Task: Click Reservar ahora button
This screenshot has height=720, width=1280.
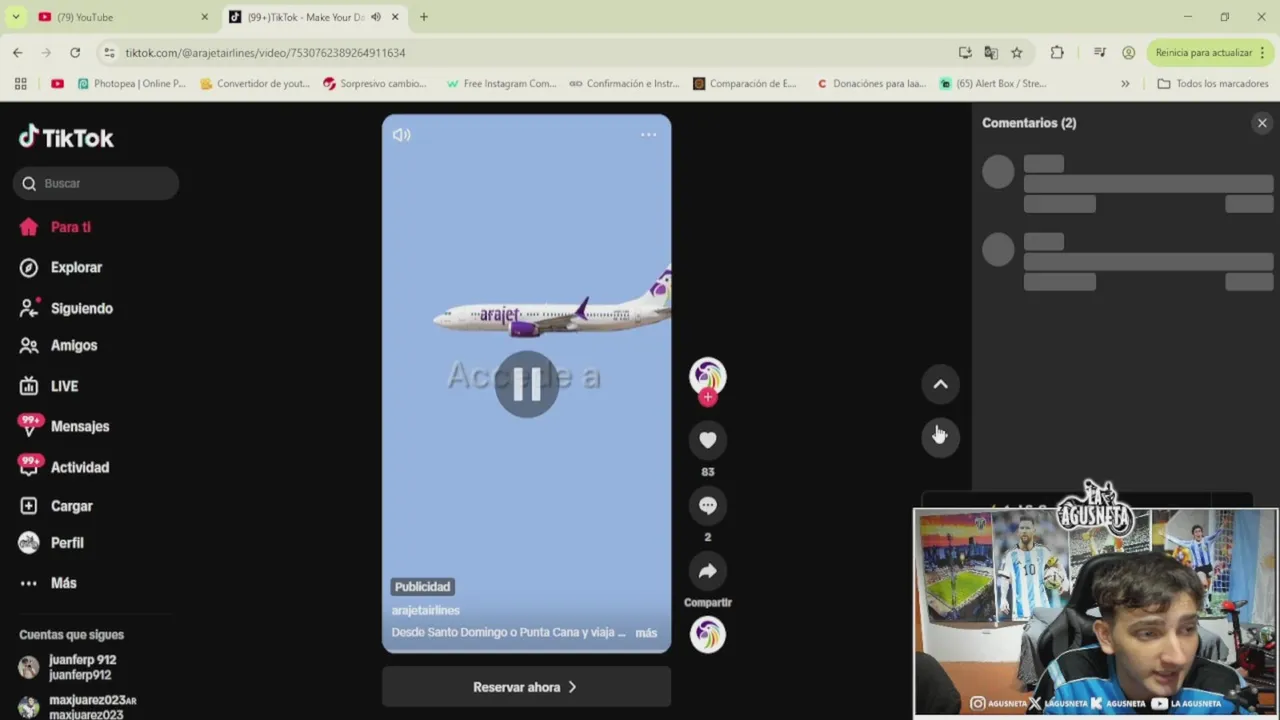Action: (526, 687)
